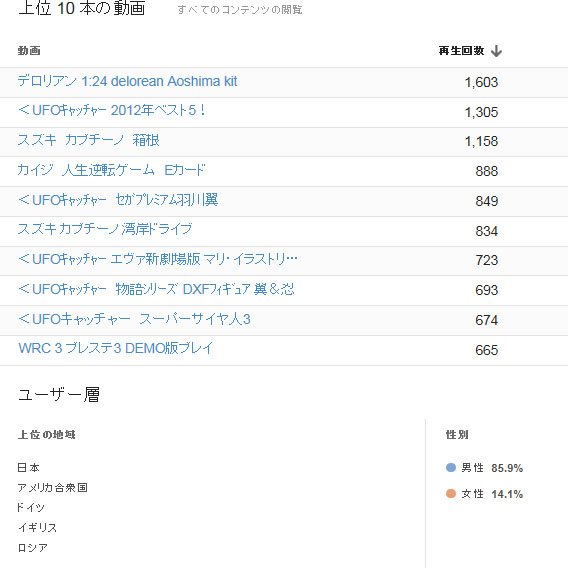Open the 物語シリーズ DXFフィギュア video link
The height and width of the screenshot is (568, 568).
[156, 289]
